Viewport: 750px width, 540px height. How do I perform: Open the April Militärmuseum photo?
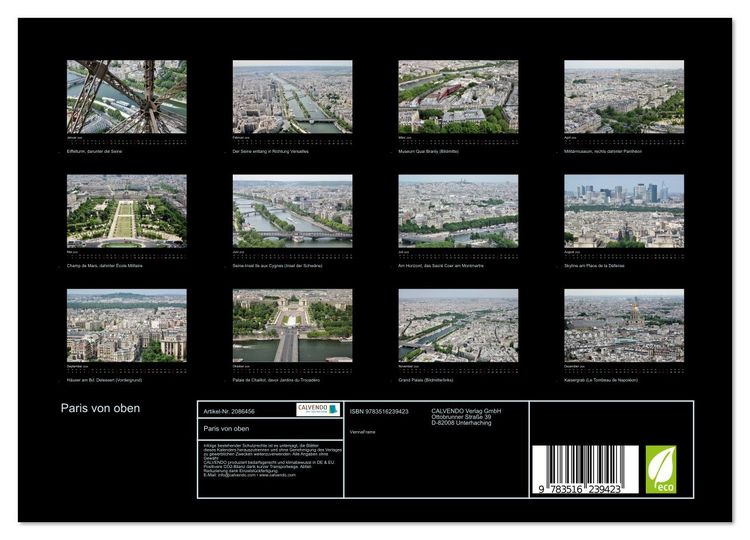(x=624, y=97)
